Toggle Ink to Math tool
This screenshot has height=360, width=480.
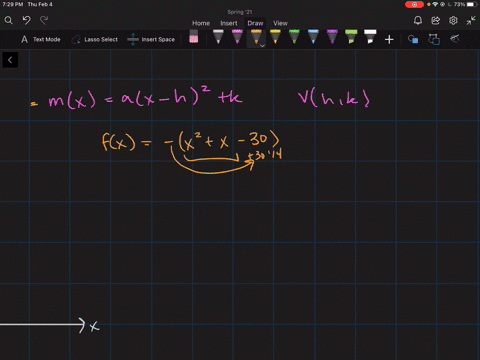click(x=455, y=39)
